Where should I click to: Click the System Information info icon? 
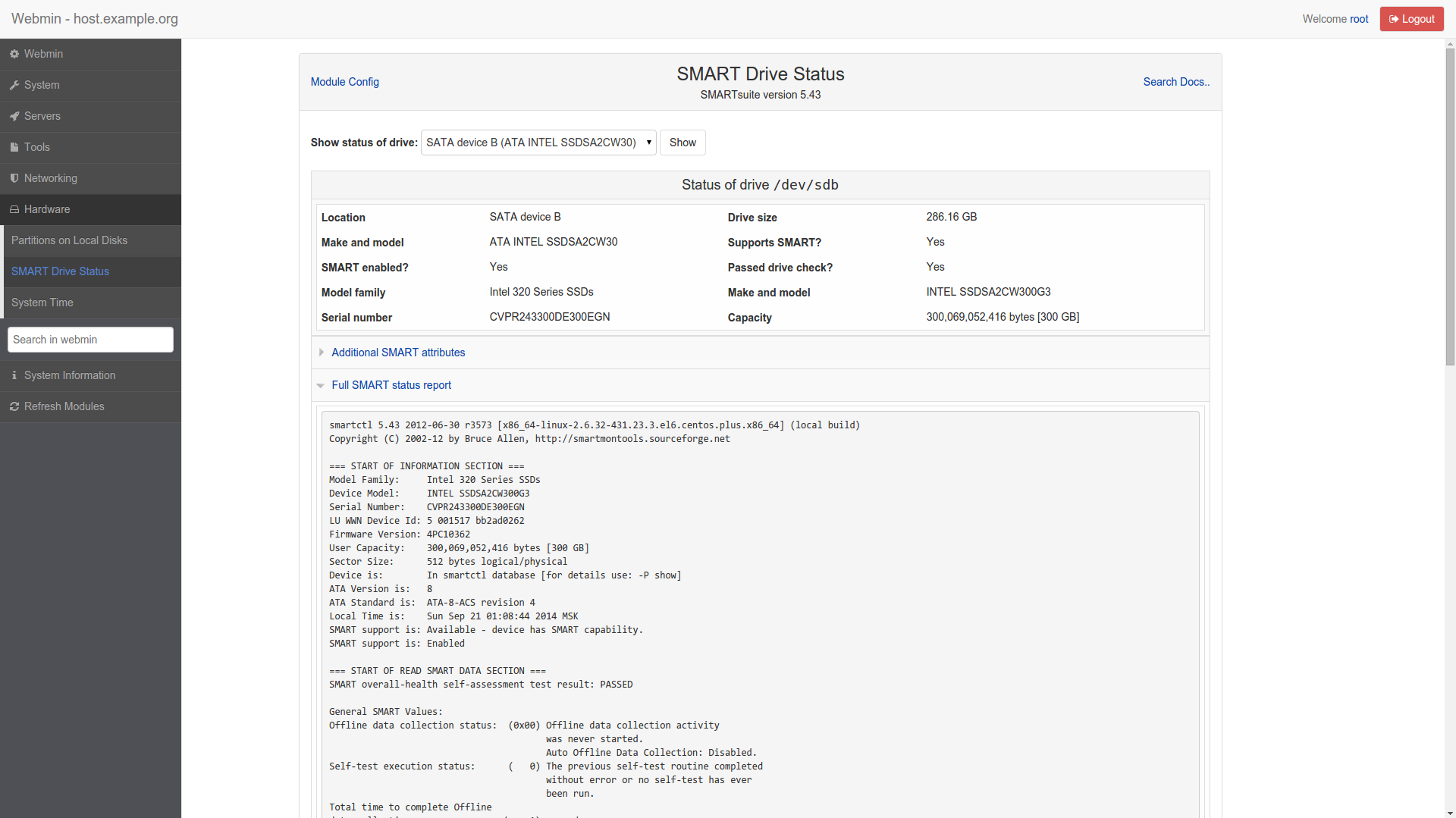point(14,376)
